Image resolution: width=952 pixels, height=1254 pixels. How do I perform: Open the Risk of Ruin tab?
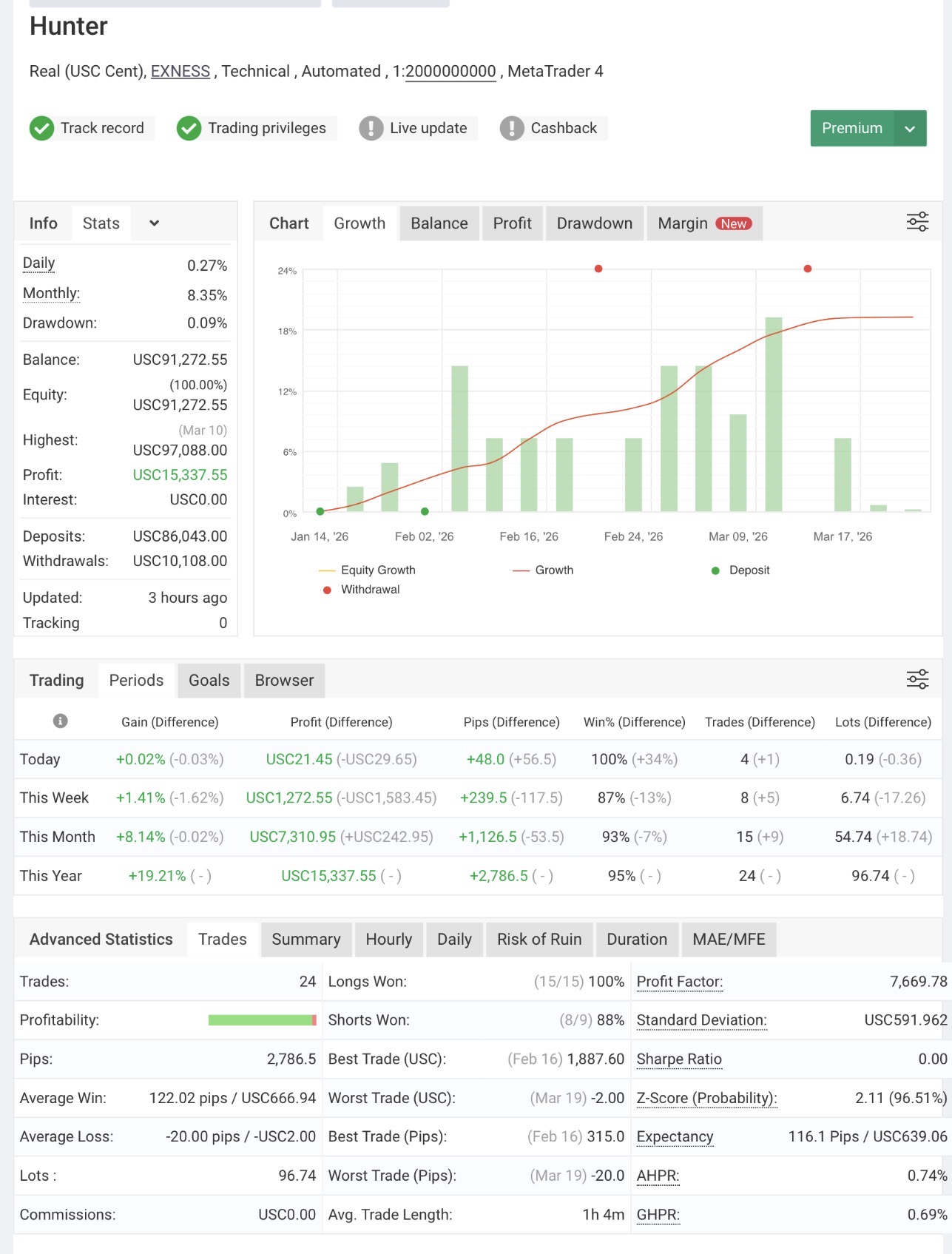[x=539, y=939]
